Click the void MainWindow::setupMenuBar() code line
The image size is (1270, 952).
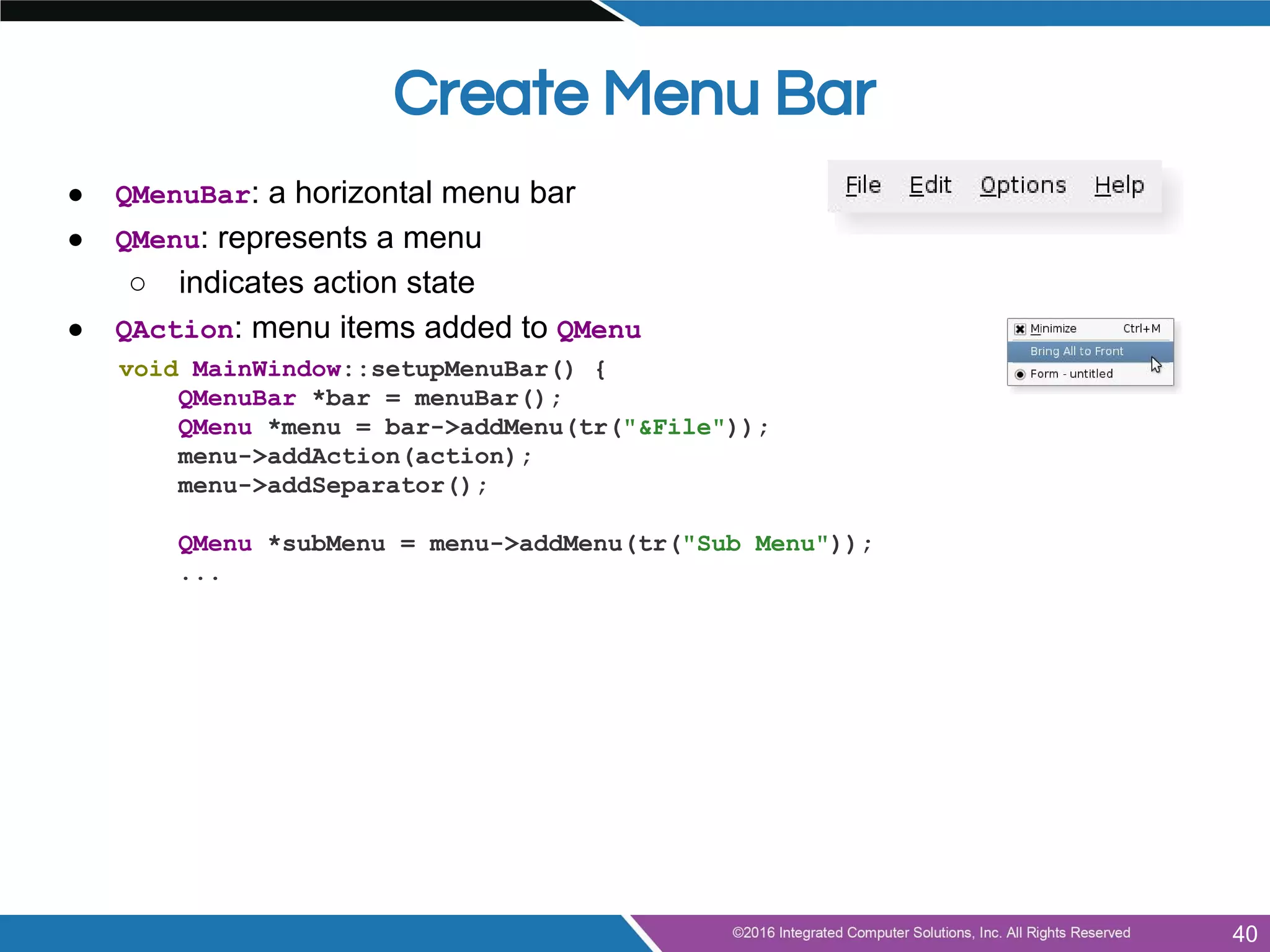pyautogui.click(x=362, y=369)
